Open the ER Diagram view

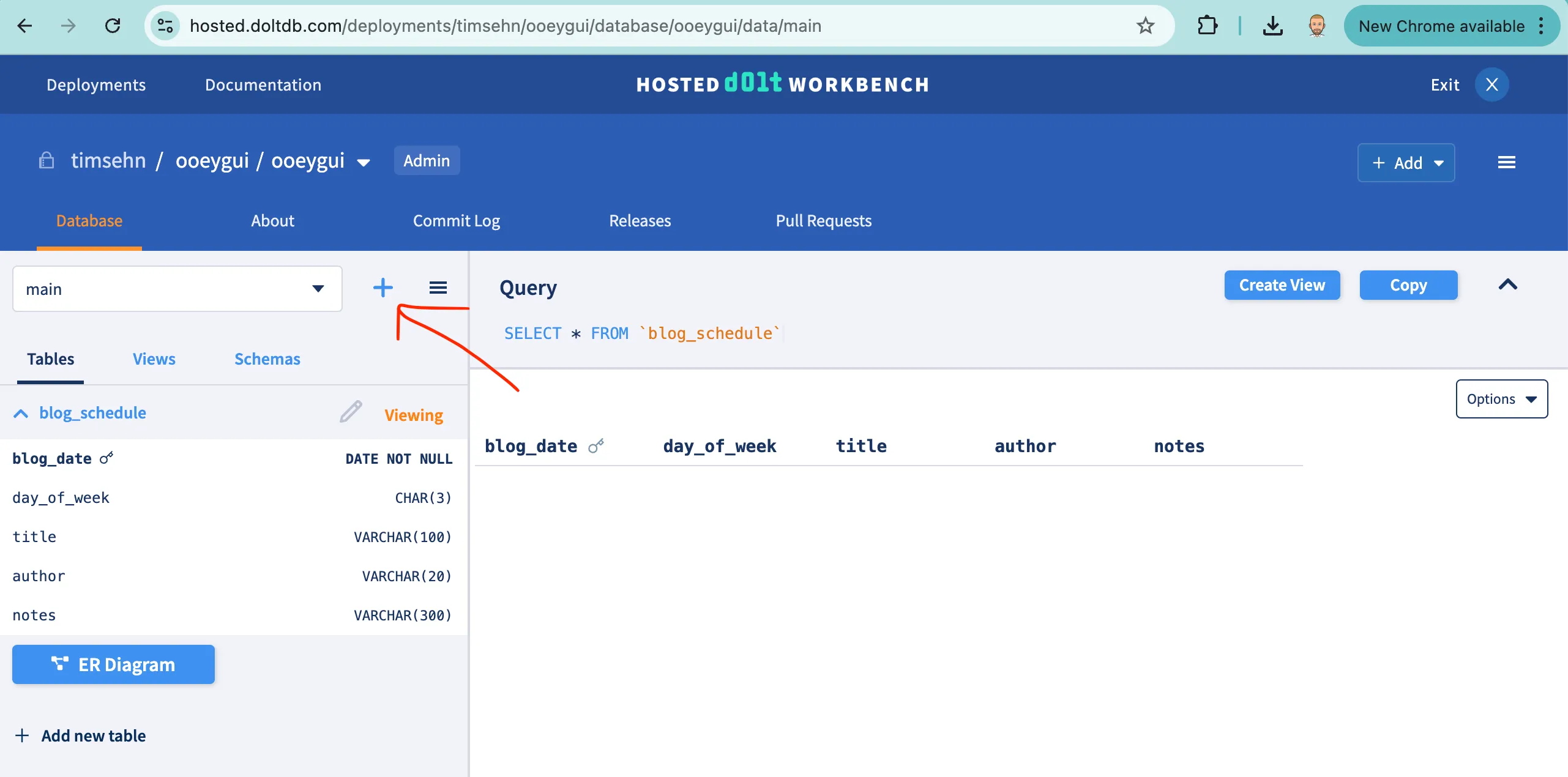pos(113,664)
